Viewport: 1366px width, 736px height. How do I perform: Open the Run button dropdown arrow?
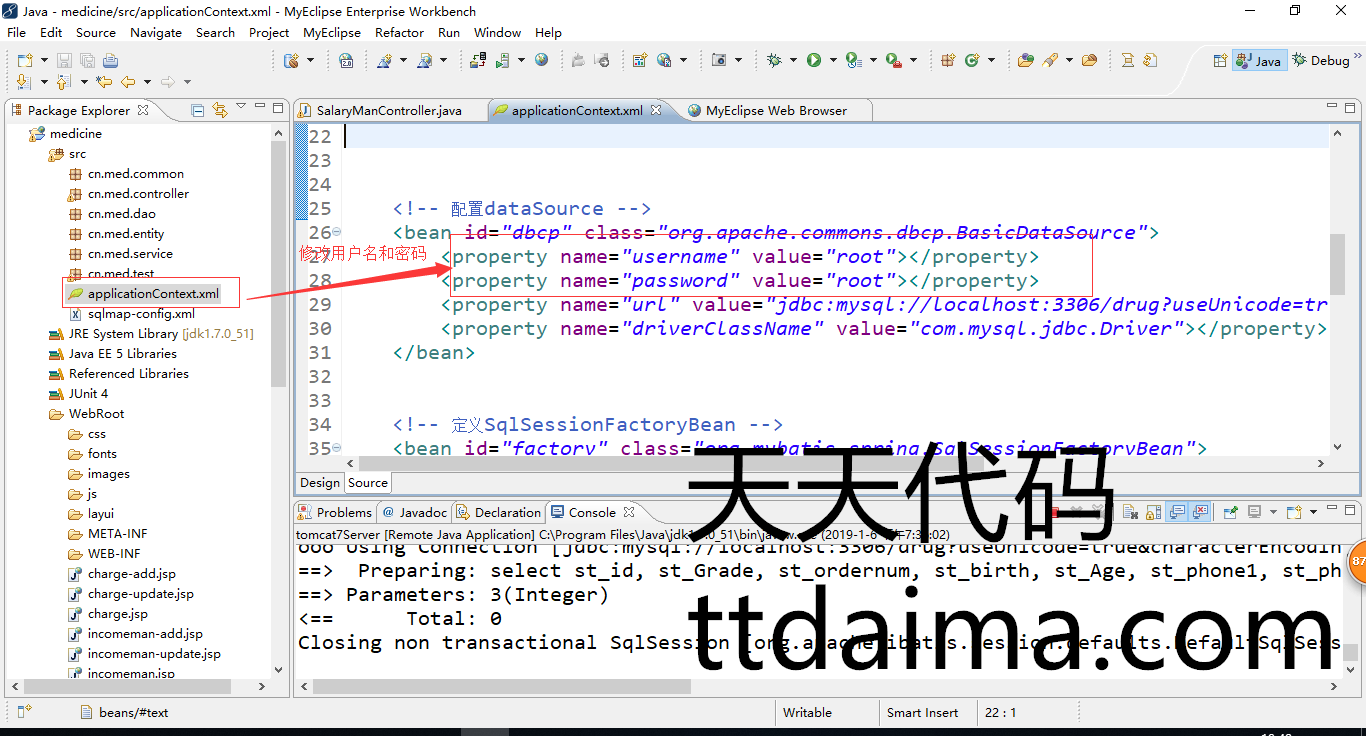(832, 60)
